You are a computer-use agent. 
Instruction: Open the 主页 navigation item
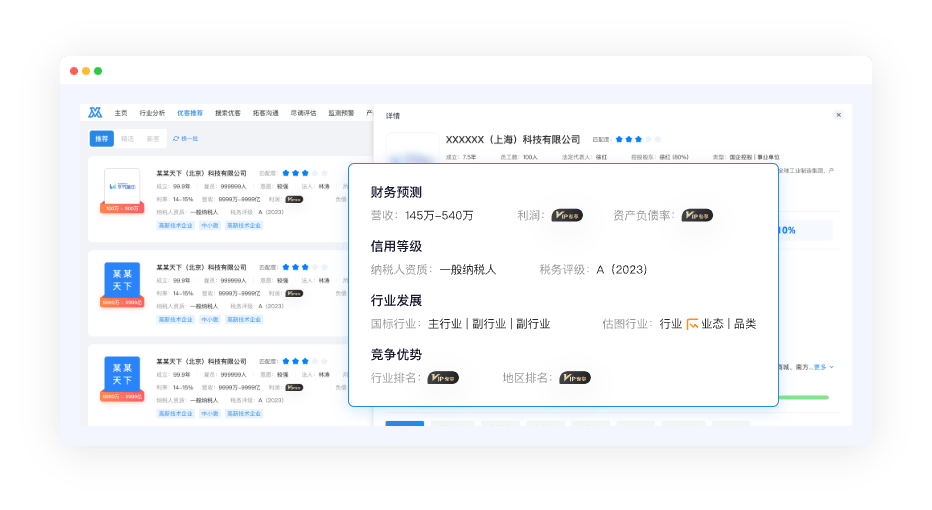click(x=121, y=113)
